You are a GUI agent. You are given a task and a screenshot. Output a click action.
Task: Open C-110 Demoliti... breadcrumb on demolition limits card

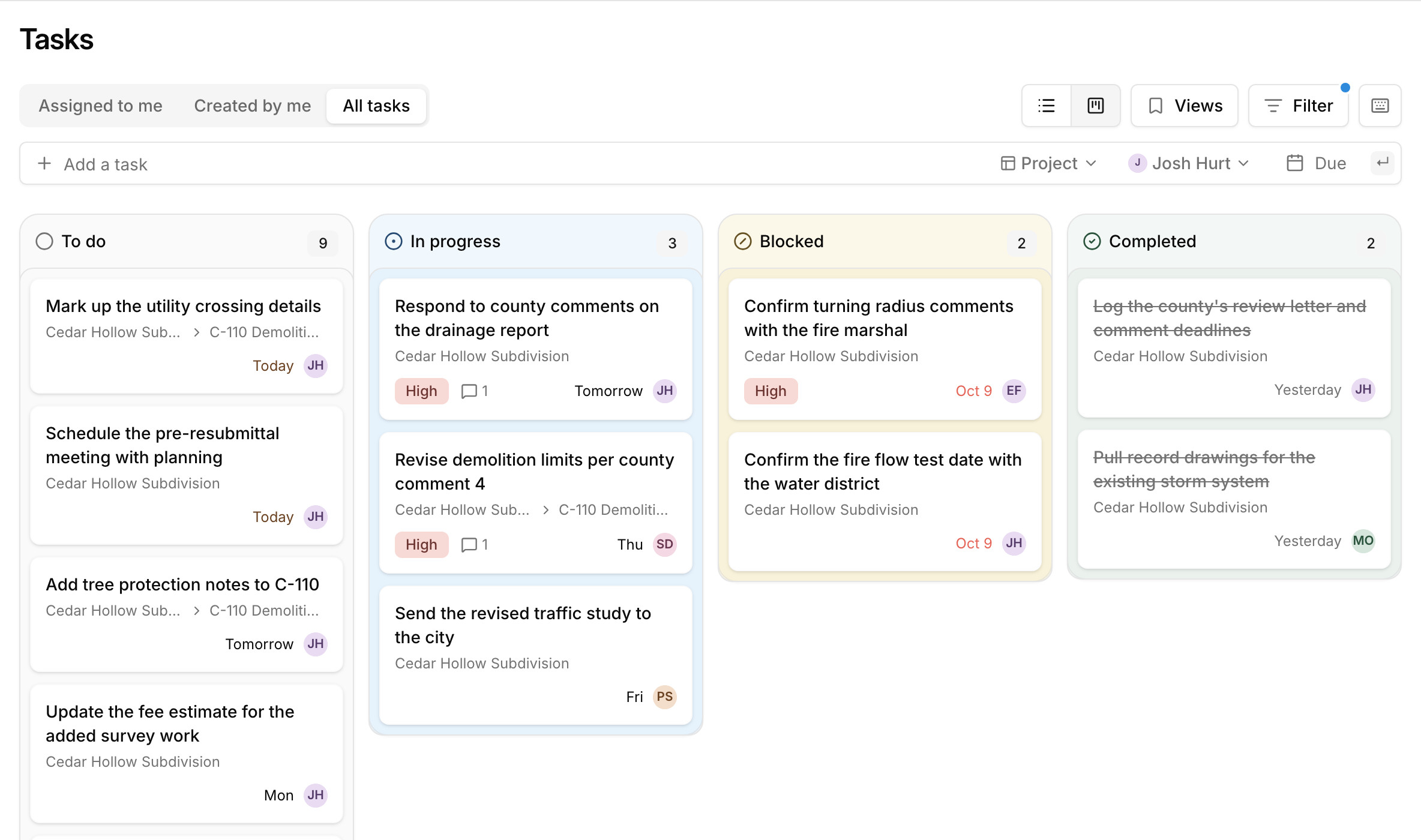click(613, 510)
